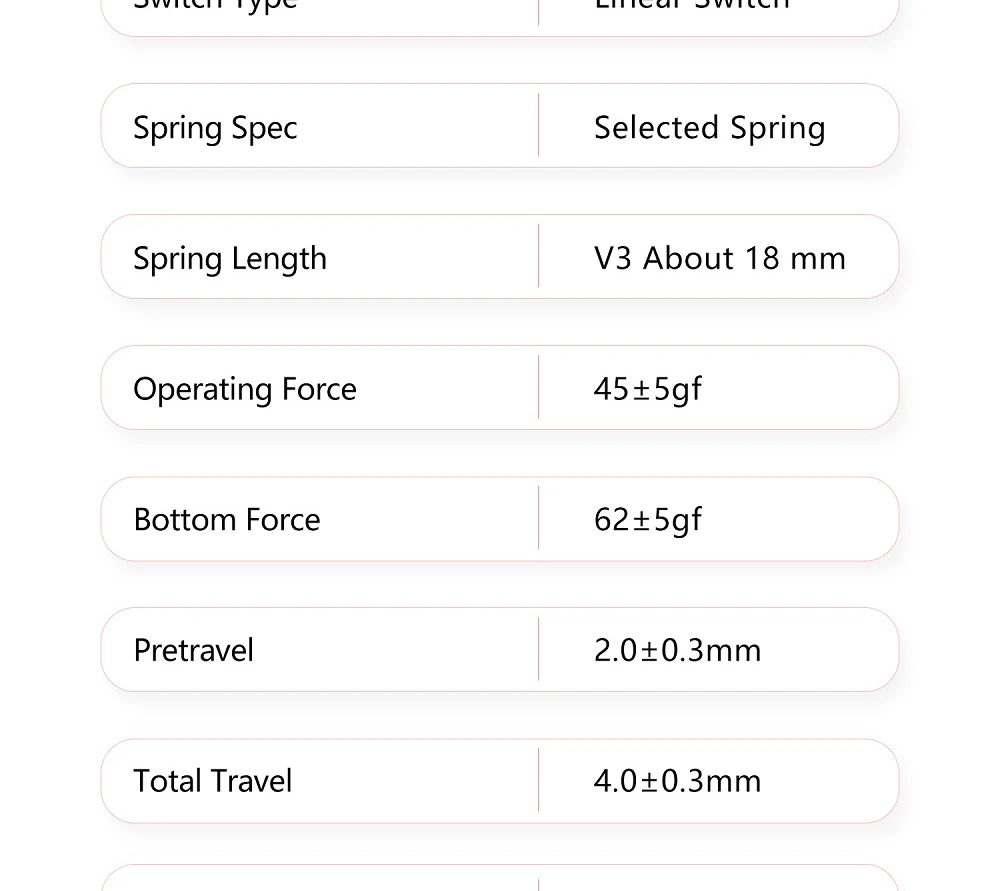Screen dimensions: 1000x891
Task: Select the 45±5gf value
Action: pos(647,389)
